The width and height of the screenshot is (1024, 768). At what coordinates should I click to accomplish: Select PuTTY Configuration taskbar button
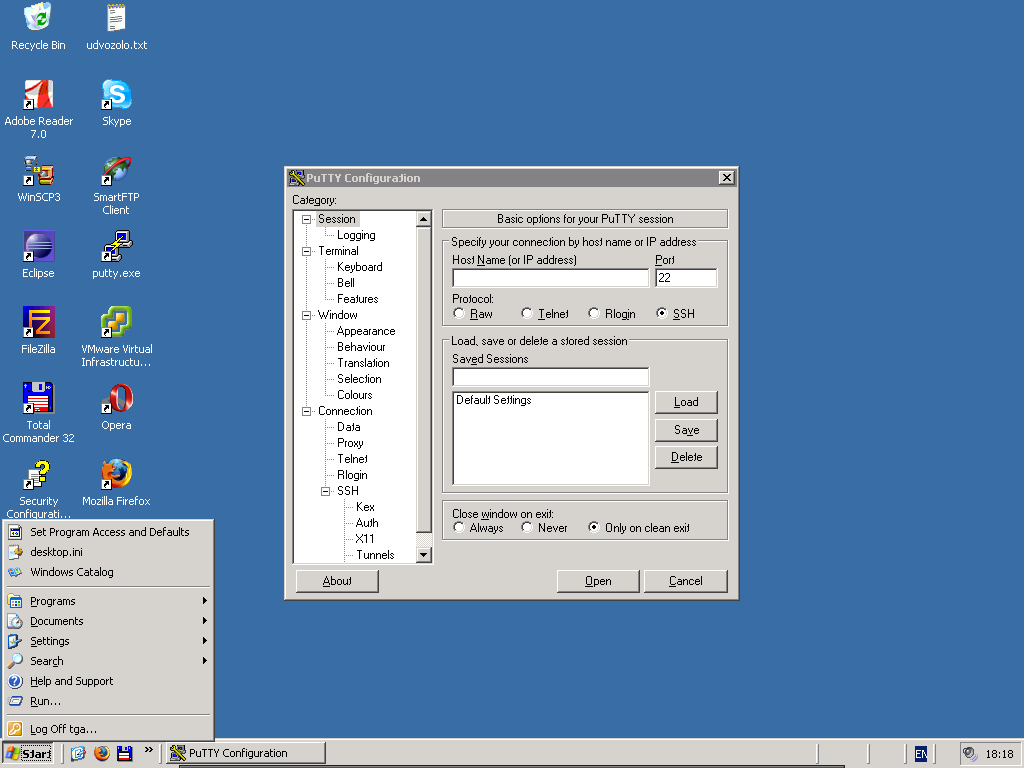pyautogui.click(x=246, y=754)
